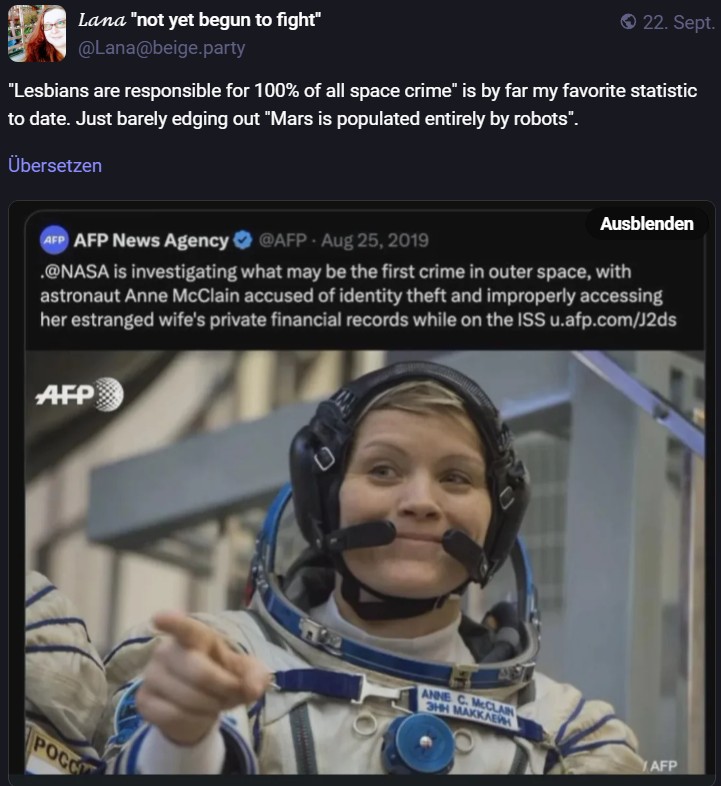Open the astronaut photo attachment
The width and height of the screenshot is (721, 786).
365,561
